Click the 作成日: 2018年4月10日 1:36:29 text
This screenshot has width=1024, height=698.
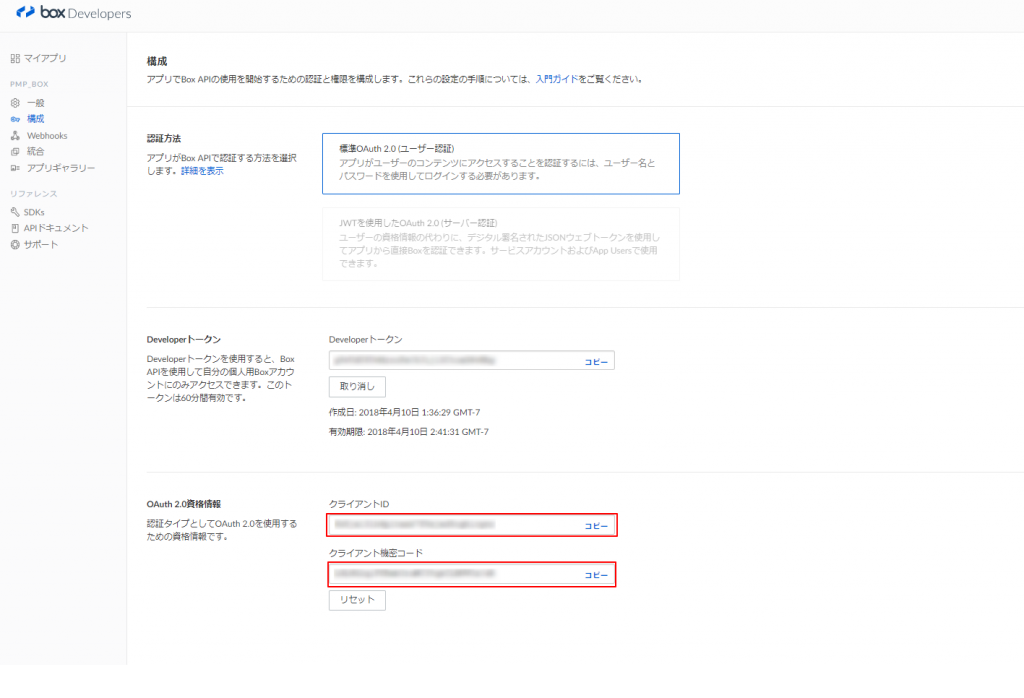404,412
